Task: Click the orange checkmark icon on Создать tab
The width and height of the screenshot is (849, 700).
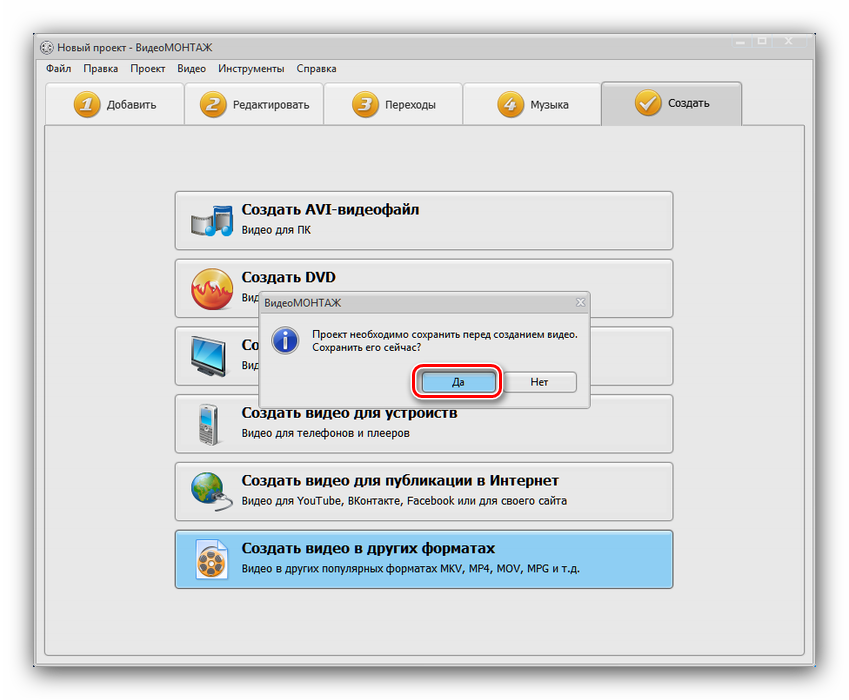Action: pos(648,103)
